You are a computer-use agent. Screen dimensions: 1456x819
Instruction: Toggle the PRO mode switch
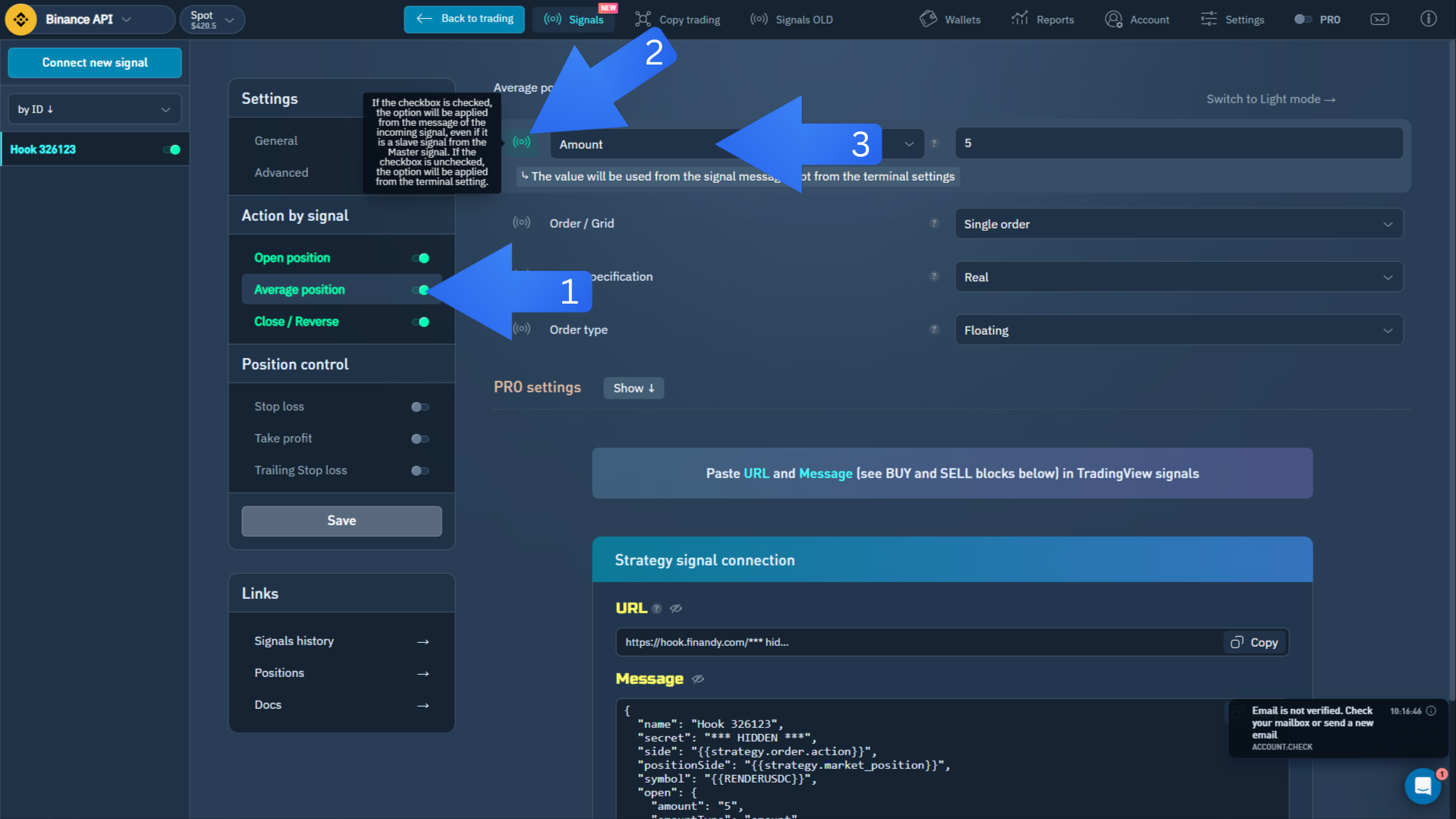[x=1303, y=20]
